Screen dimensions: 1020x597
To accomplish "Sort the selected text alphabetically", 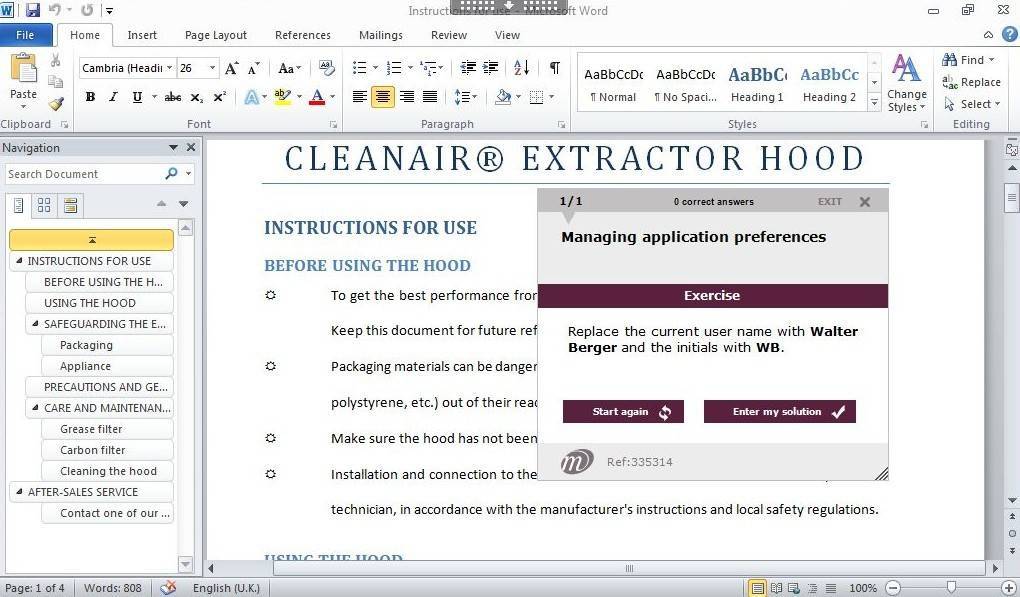I will 521,68.
